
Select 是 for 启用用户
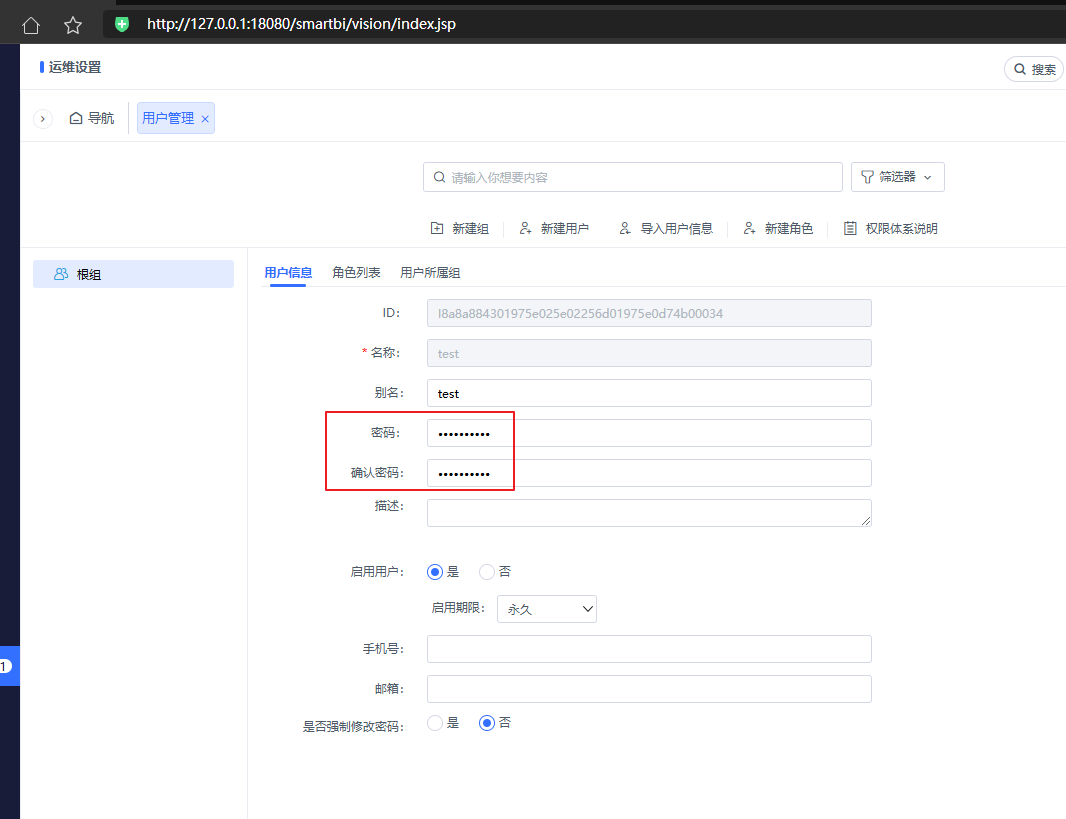pos(435,572)
